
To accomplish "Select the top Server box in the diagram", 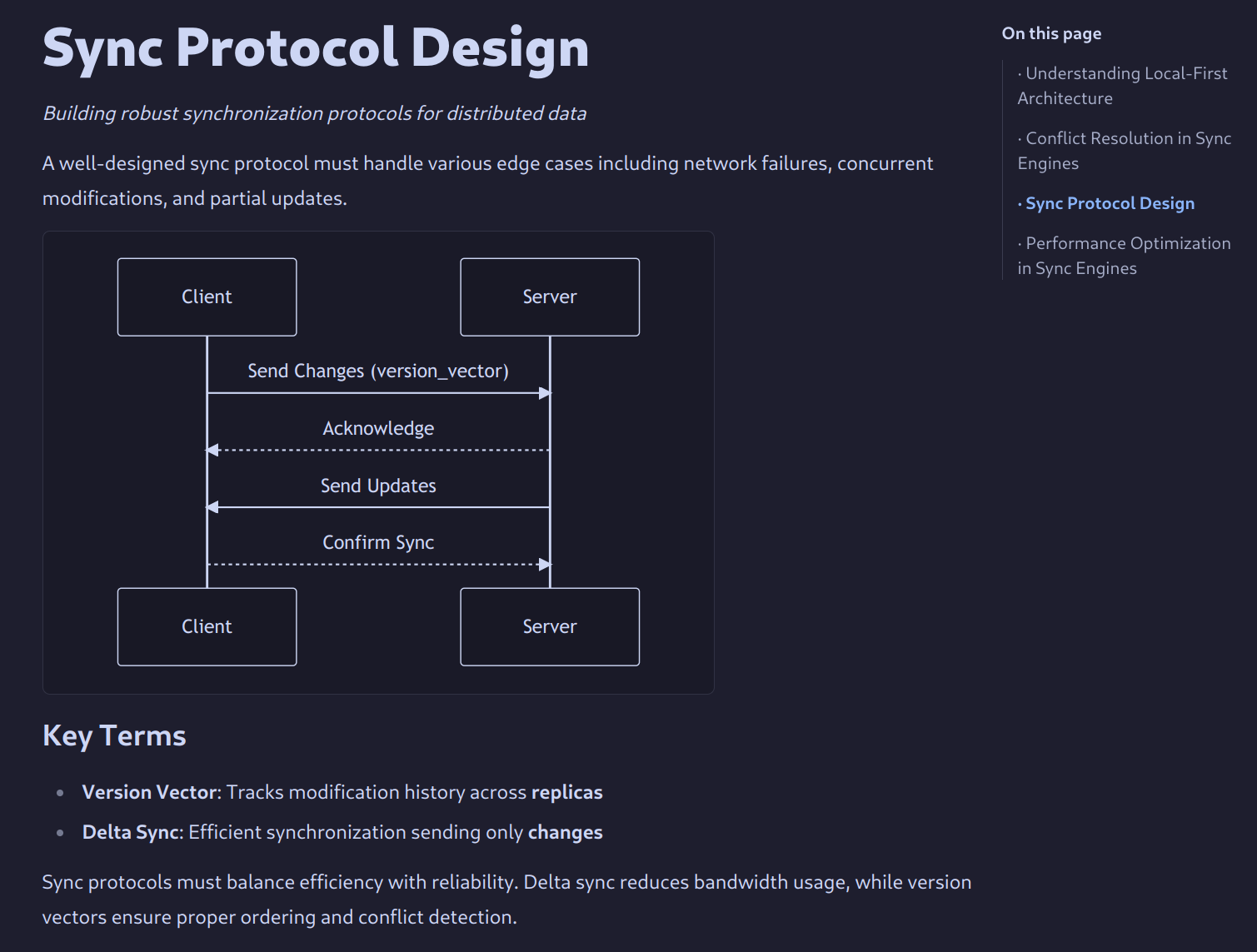I will [x=549, y=297].
